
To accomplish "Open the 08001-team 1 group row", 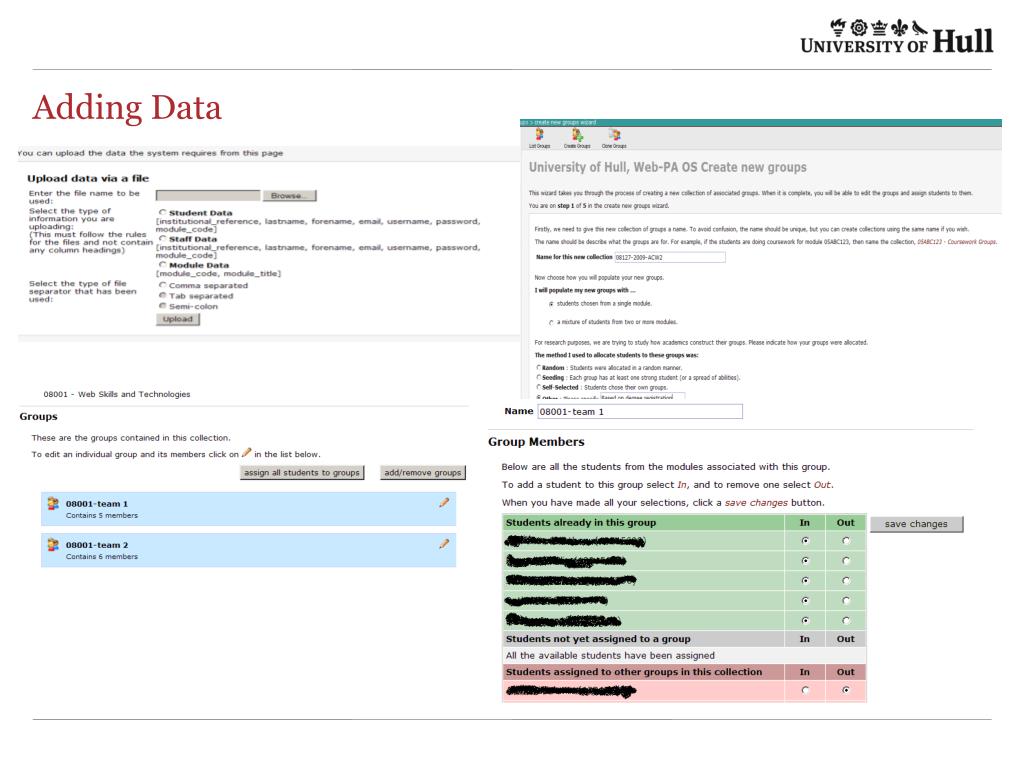I will (248, 509).
